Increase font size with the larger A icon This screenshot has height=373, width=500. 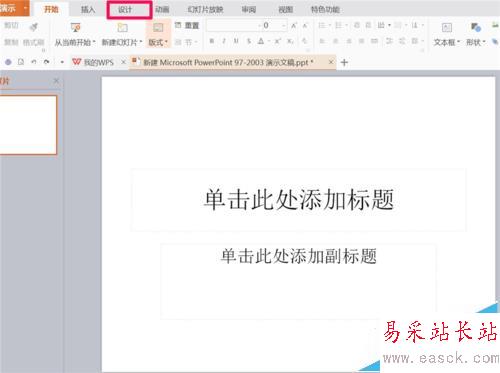(294, 25)
